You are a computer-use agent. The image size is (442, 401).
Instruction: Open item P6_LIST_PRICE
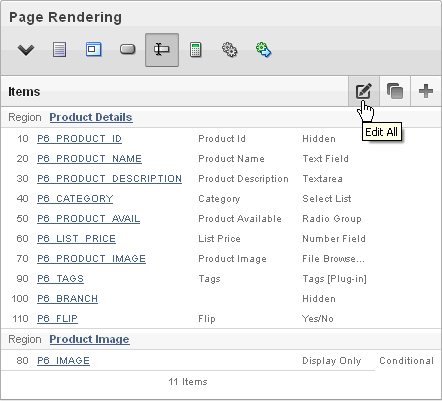point(76,239)
